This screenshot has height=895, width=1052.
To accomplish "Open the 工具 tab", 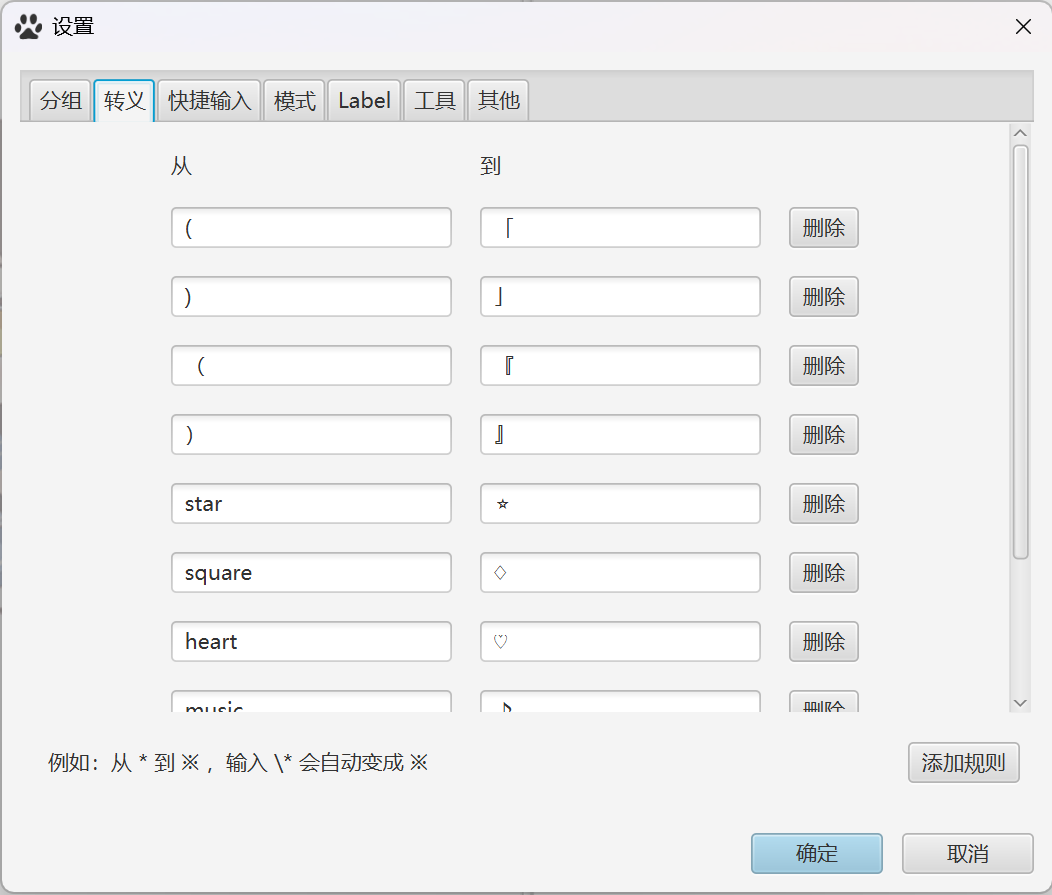I will (435, 101).
